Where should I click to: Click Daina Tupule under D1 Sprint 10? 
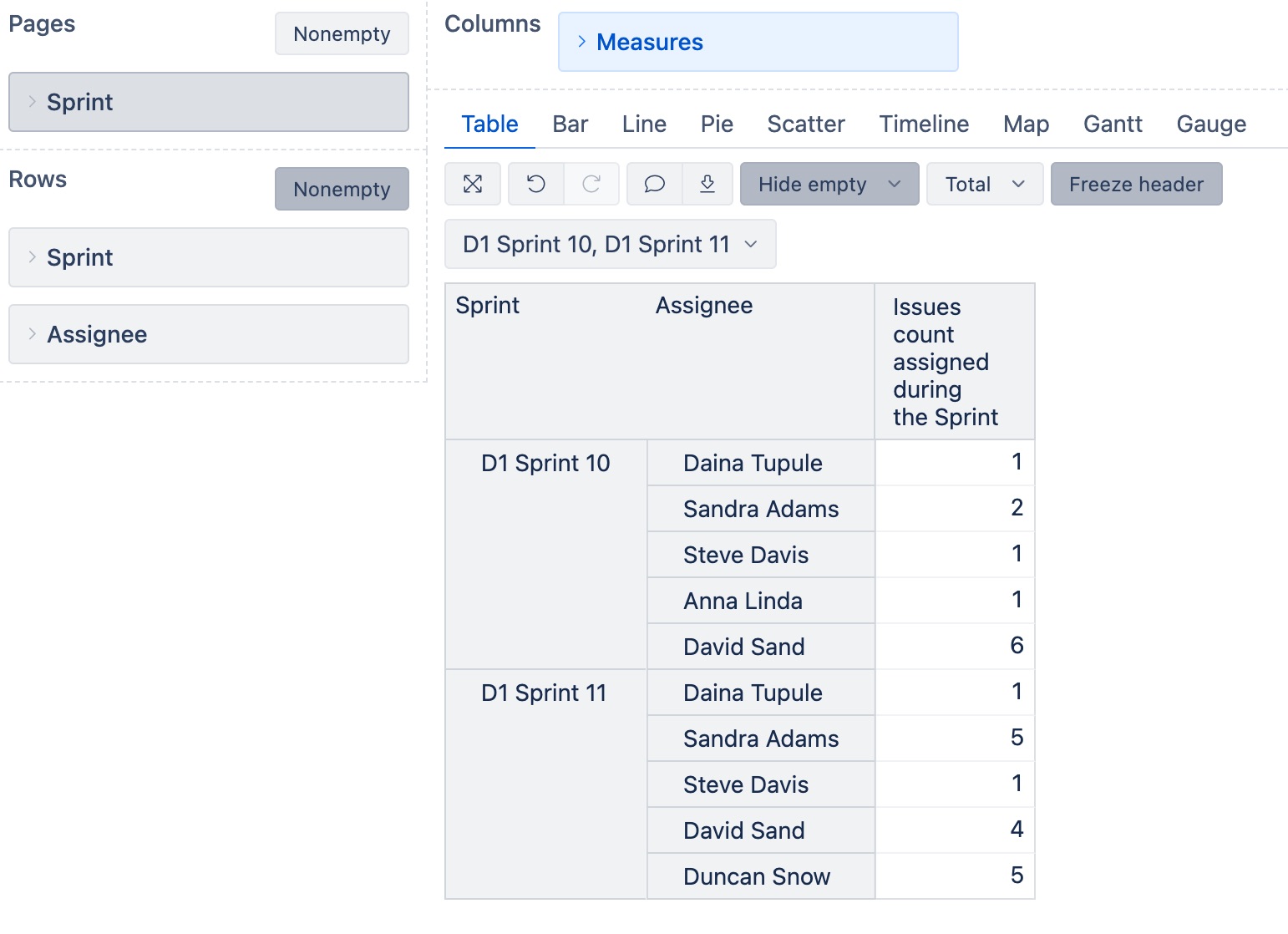(x=761, y=463)
